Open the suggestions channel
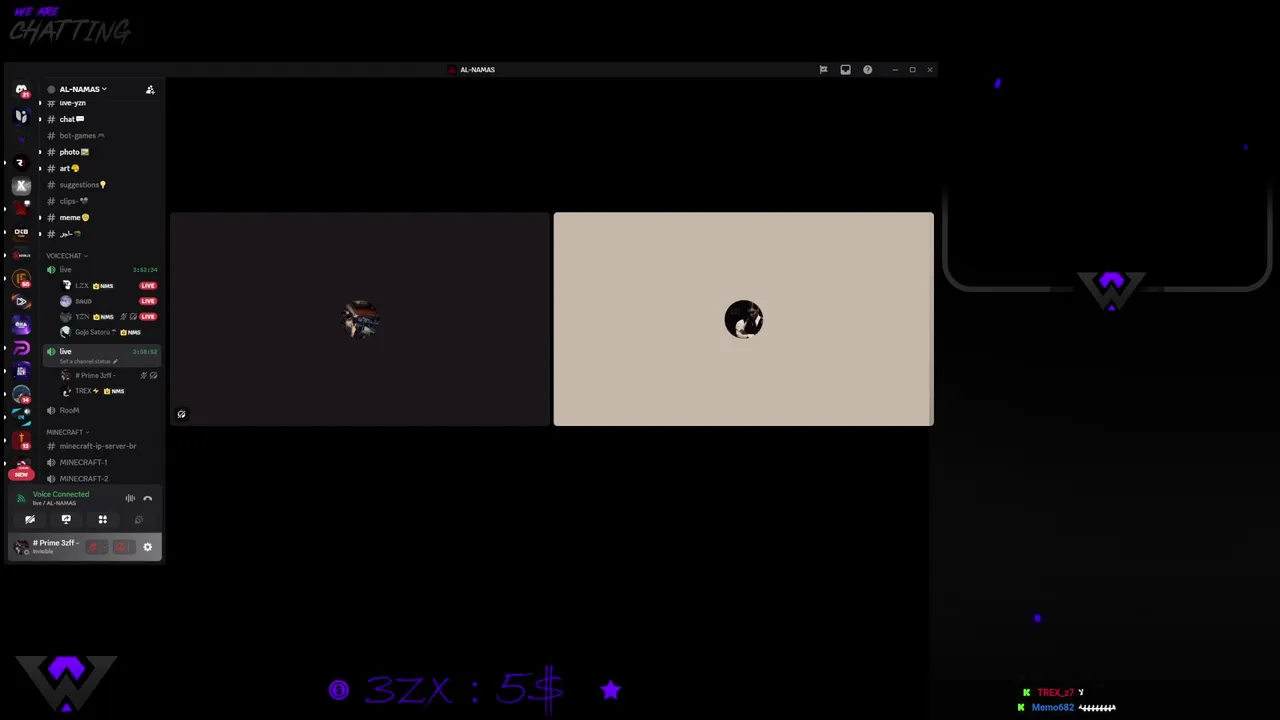 [100, 185]
